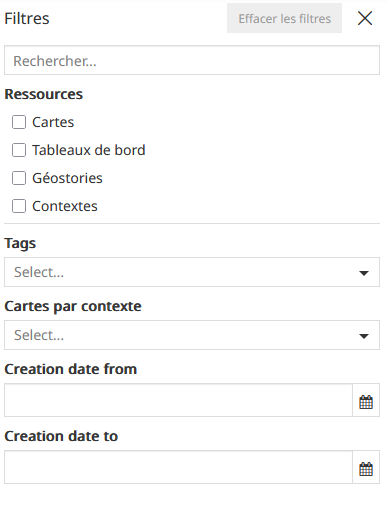Check the Cartes checkbox
The height and width of the screenshot is (516, 388).
(19, 122)
